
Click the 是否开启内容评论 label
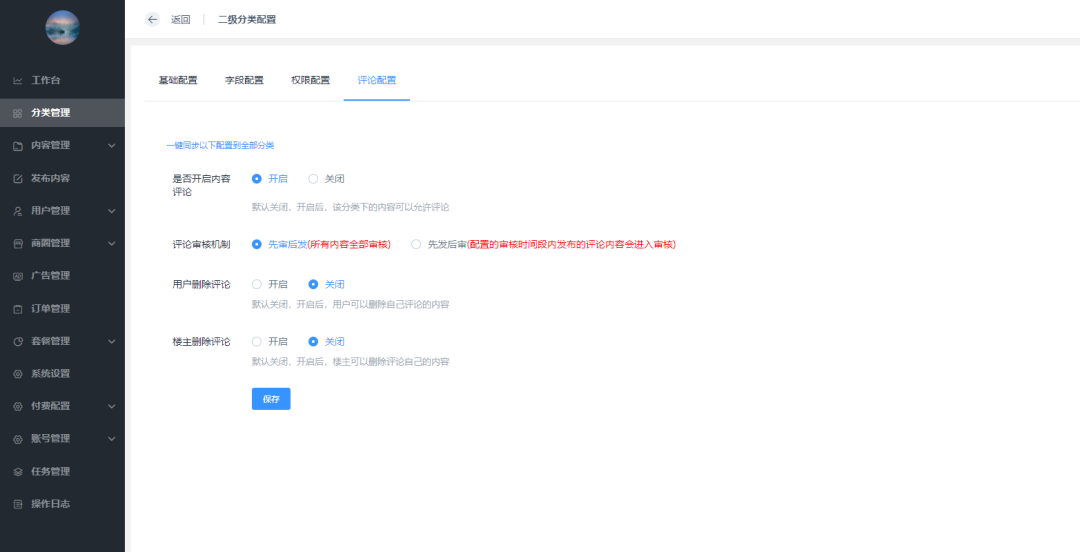point(201,185)
